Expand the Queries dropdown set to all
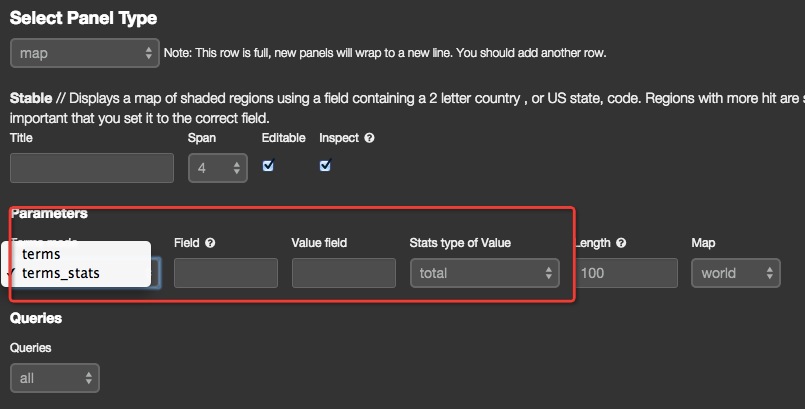 click(55, 378)
